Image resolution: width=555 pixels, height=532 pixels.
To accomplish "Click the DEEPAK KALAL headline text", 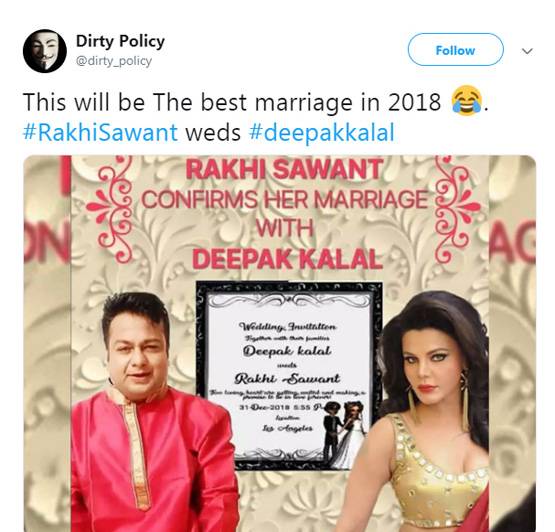I will point(287,259).
